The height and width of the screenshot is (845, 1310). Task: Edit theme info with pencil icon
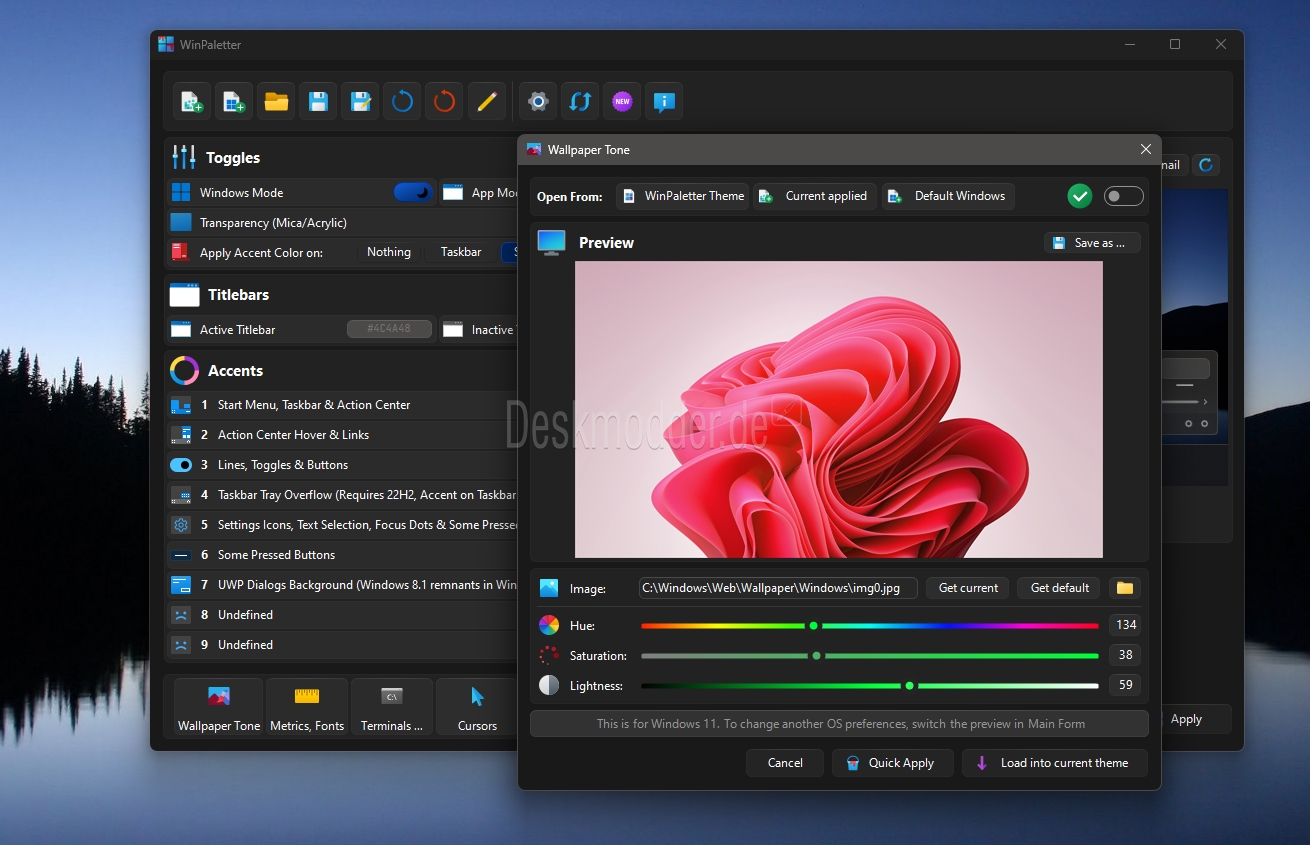[x=486, y=101]
